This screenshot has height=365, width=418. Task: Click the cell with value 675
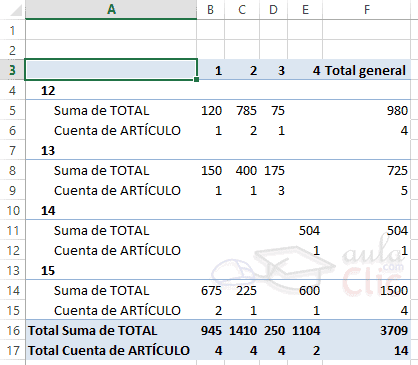coord(211,291)
